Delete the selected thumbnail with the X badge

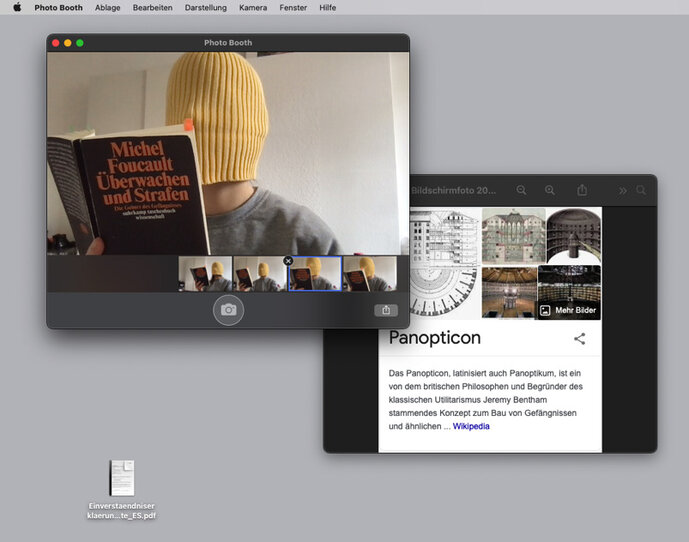point(288,261)
